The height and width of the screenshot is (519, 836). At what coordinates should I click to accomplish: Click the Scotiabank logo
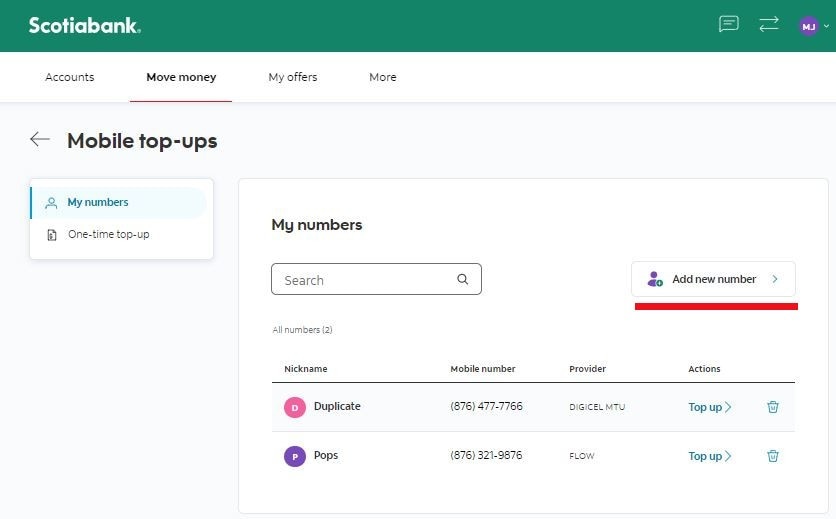pyautogui.click(x=85, y=26)
